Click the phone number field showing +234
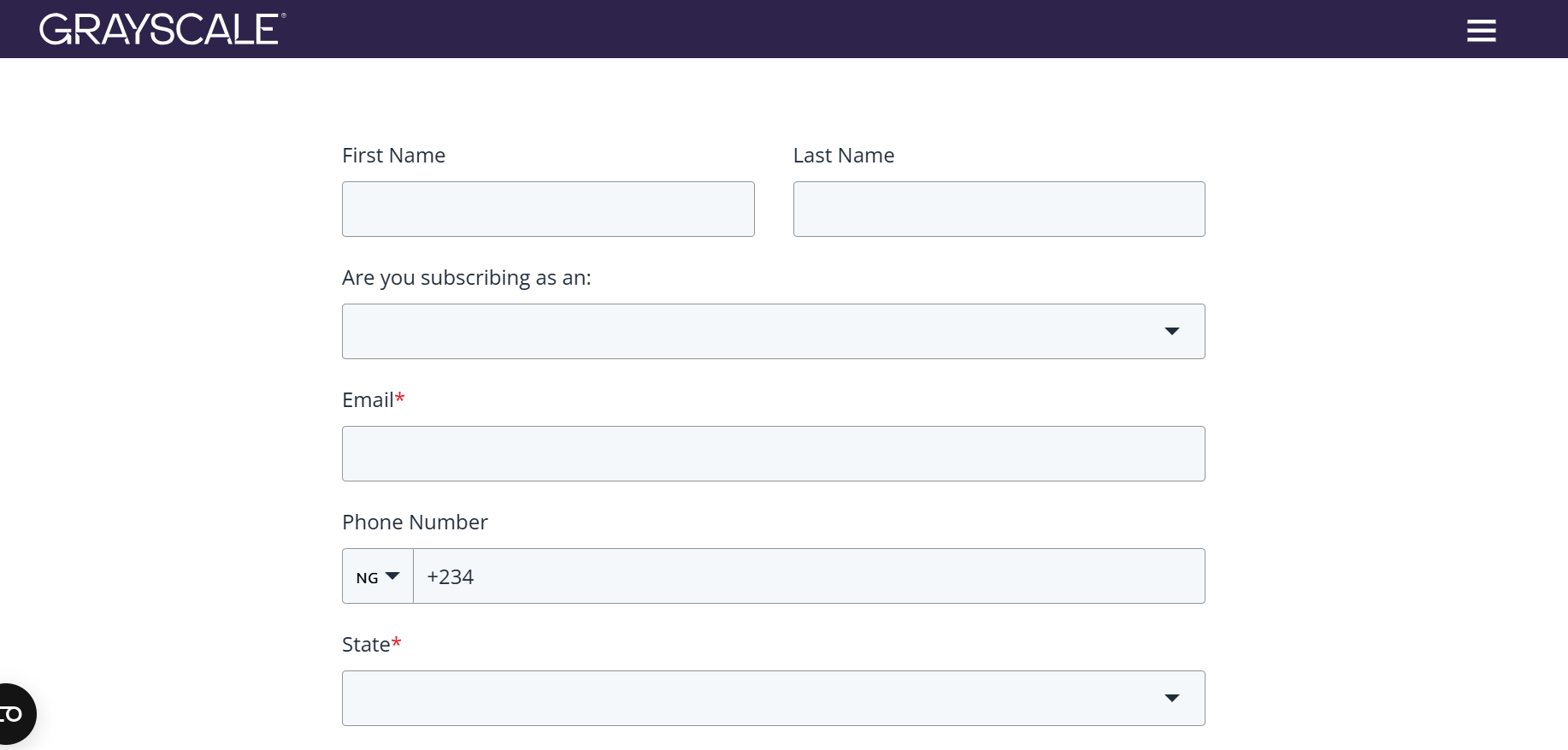The image size is (1568, 750). tap(809, 576)
